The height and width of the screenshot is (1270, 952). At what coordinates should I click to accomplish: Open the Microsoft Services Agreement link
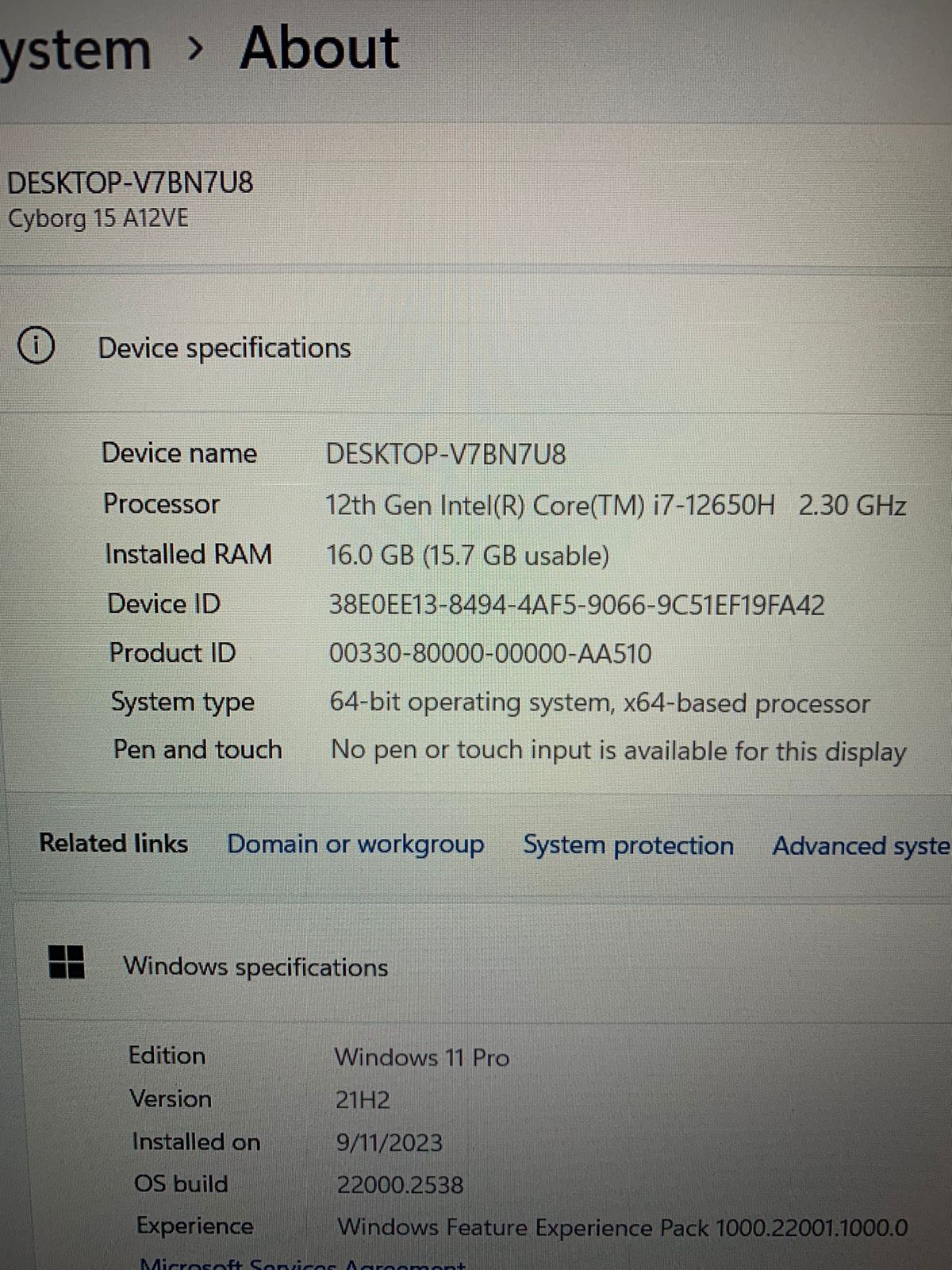[x=301, y=1263]
